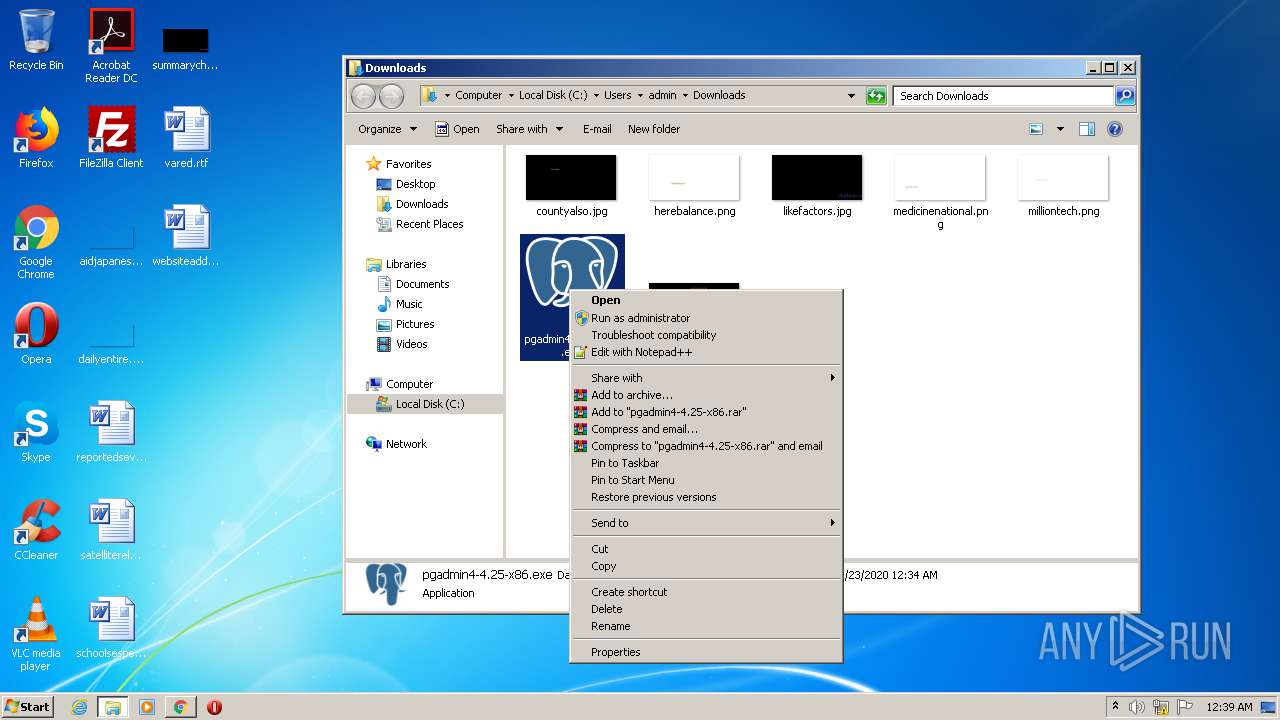Expand the Share with toolbar dropdown
The width and height of the screenshot is (1280, 720).
(x=530, y=129)
